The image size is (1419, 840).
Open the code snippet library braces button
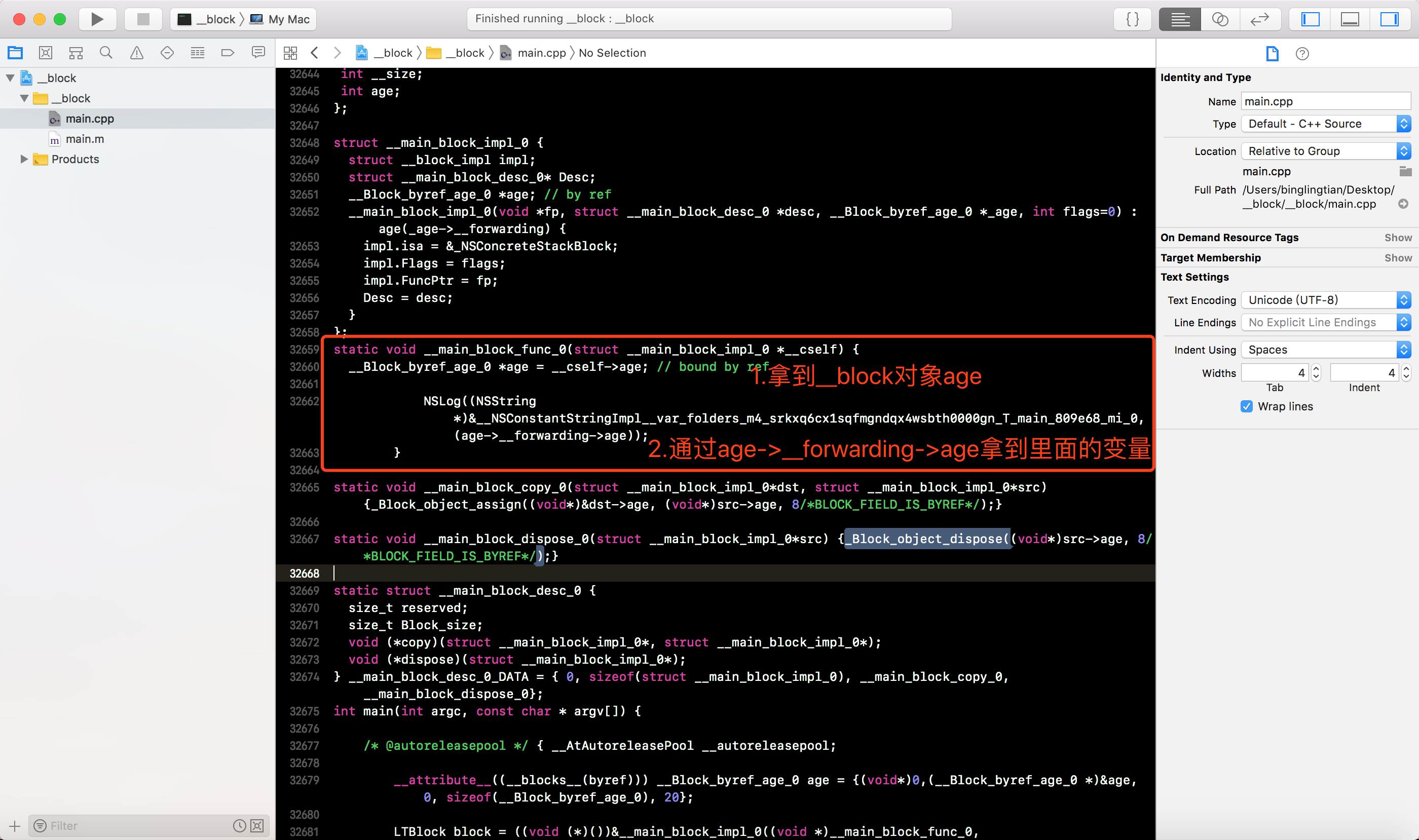pyautogui.click(x=1133, y=19)
